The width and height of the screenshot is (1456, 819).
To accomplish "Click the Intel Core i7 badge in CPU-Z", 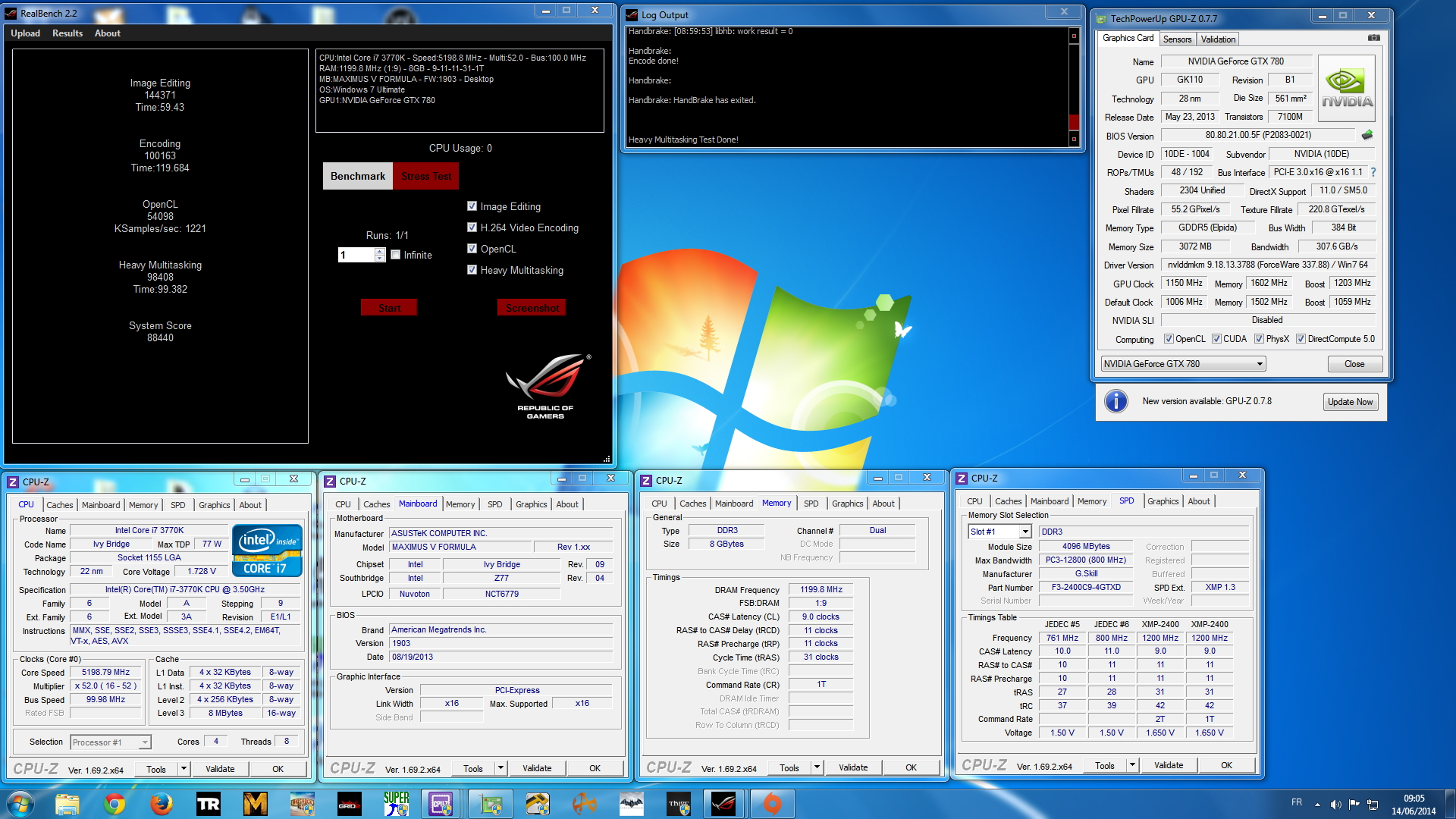I will coord(268,550).
